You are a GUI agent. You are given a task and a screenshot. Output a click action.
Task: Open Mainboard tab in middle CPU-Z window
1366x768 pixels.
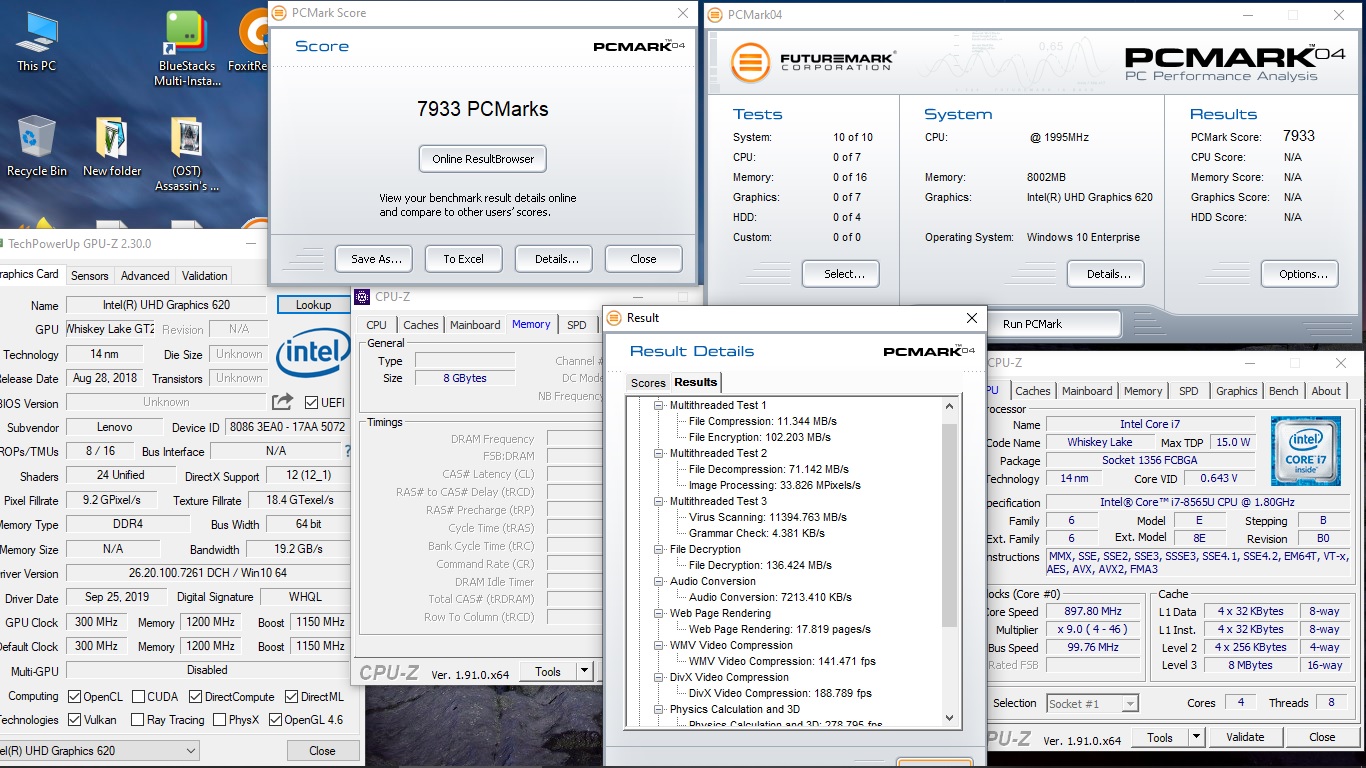pos(475,325)
